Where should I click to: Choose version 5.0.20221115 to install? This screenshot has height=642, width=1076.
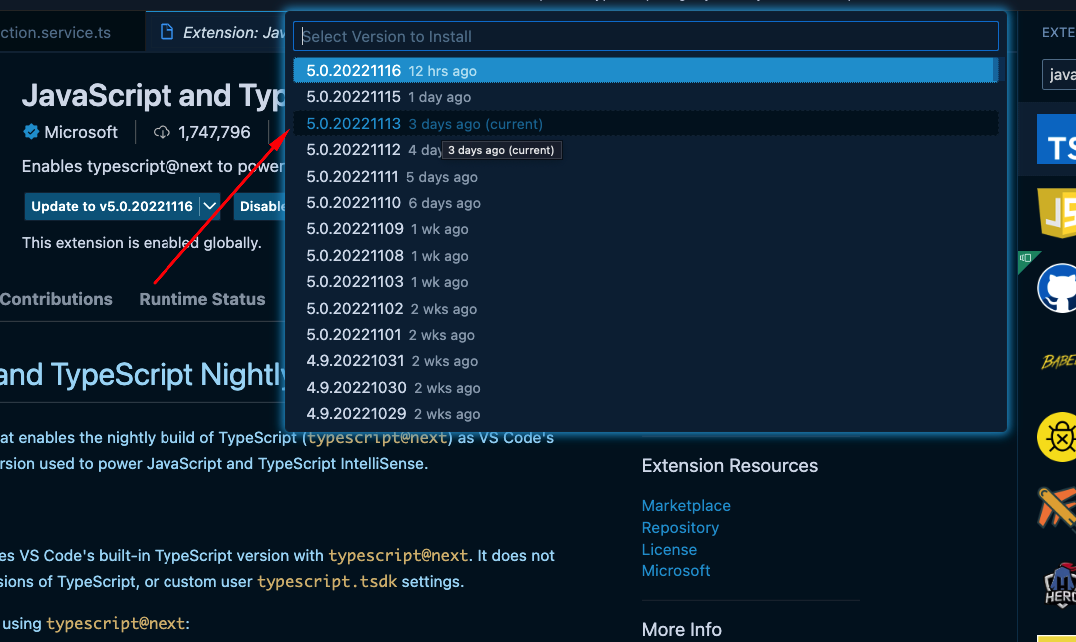coord(645,97)
